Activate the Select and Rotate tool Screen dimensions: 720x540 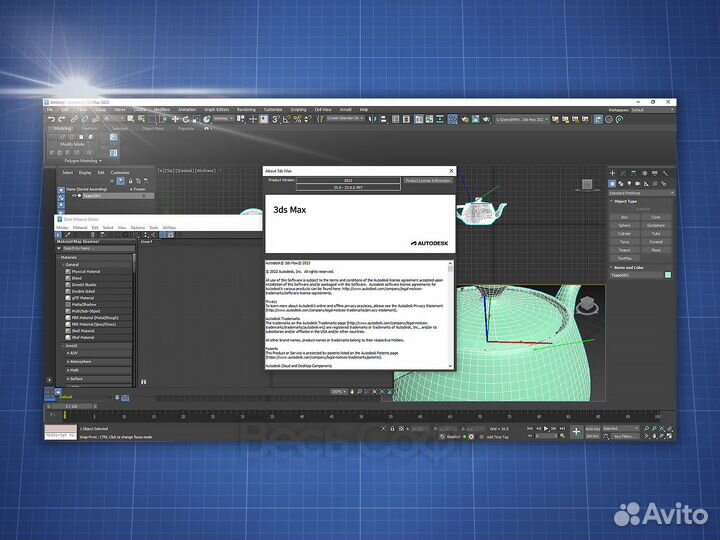click(186, 119)
